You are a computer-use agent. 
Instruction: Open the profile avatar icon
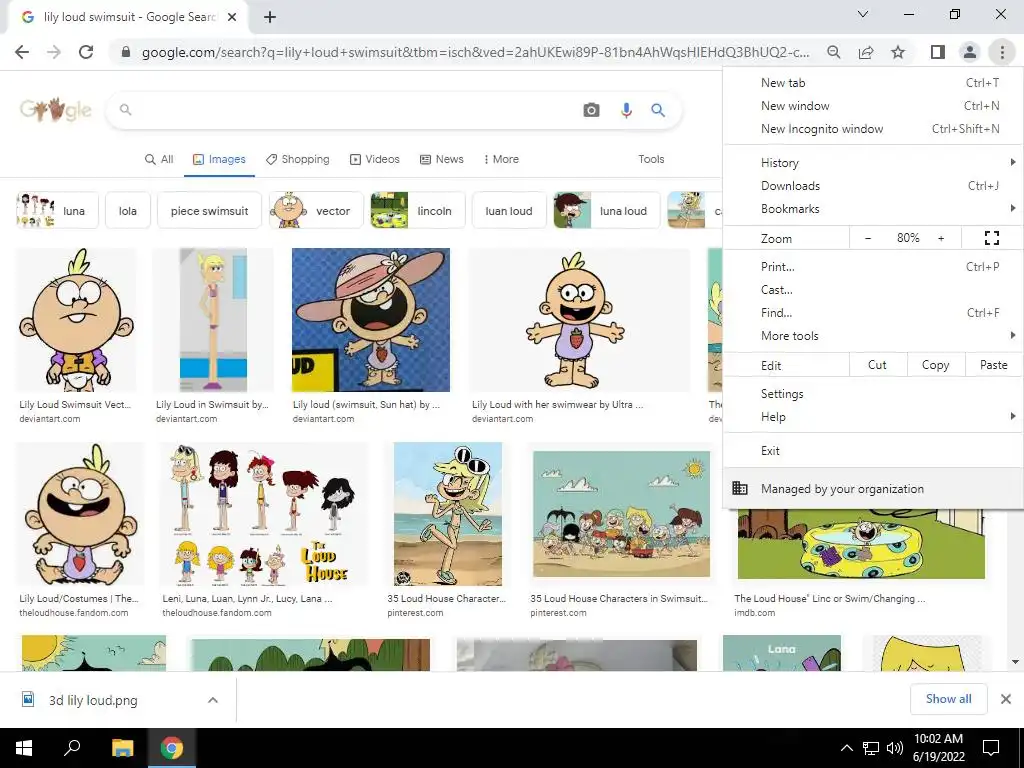pos(970,52)
